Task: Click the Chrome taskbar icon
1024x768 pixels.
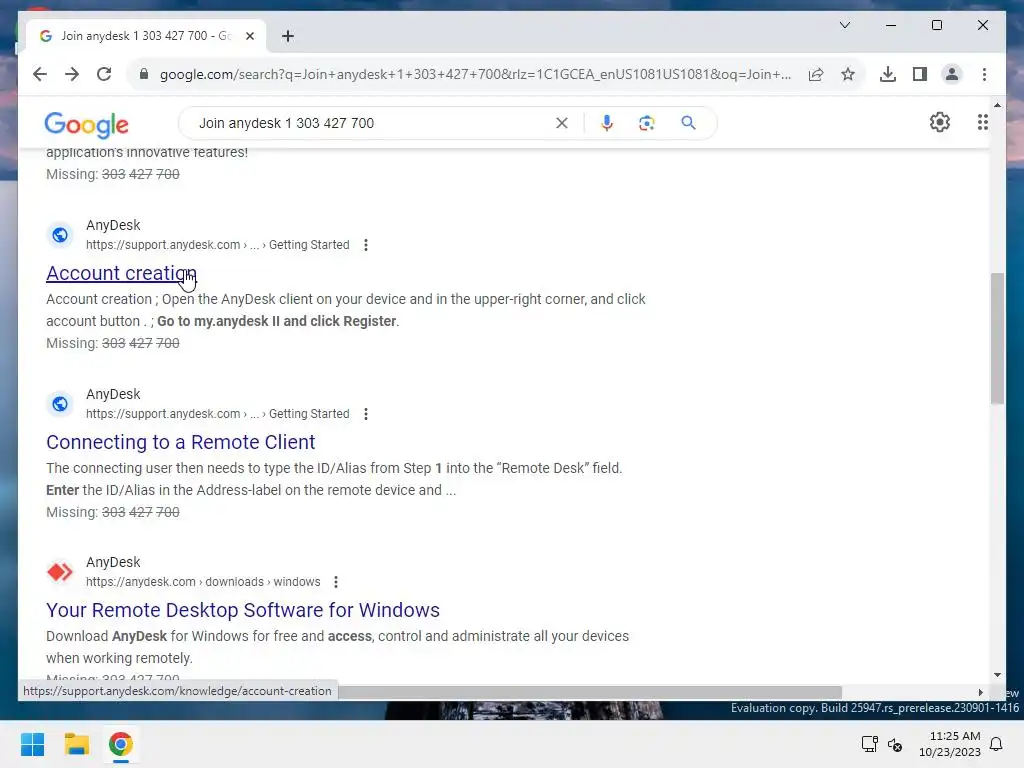Action: pyautogui.click(x=120, y=744)
